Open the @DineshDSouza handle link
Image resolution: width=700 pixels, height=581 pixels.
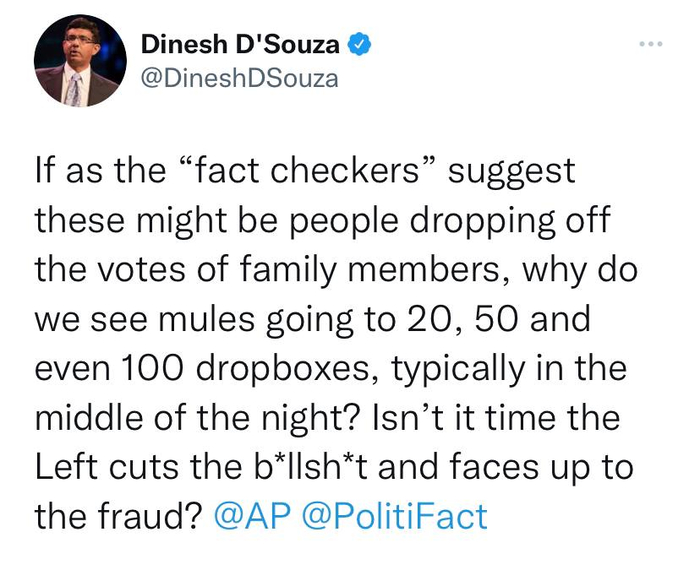click(x=239, y=78)
